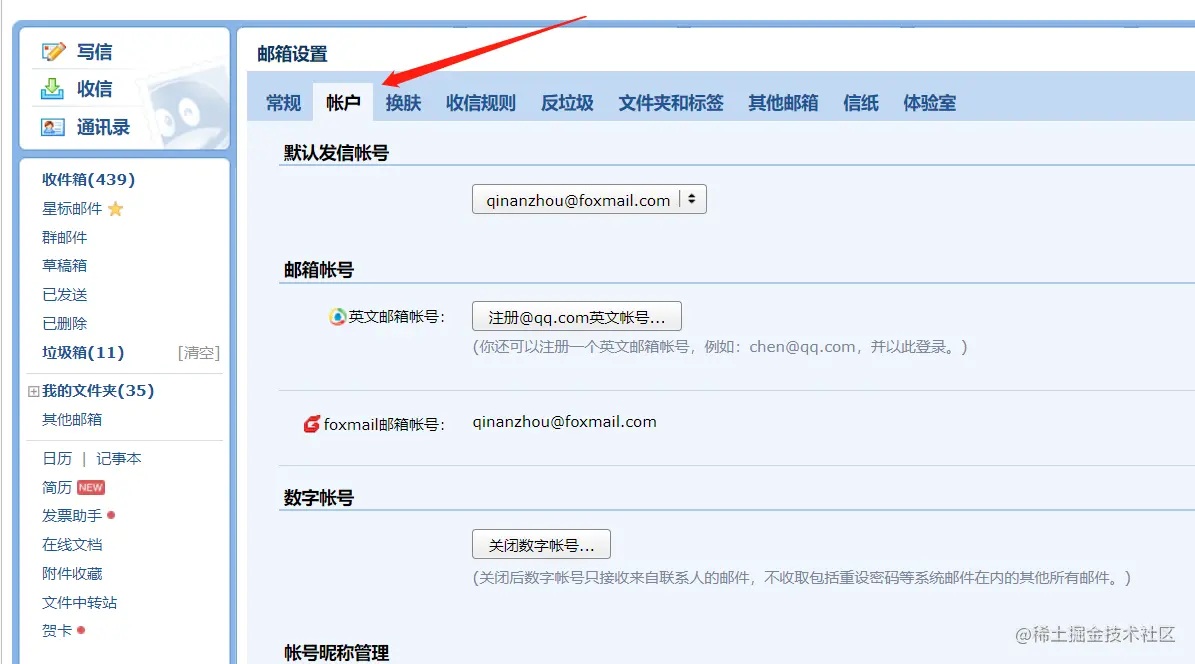Open 记事本 notepad
The width and height of the screenshot is (1195, 664).
(119, 458)
